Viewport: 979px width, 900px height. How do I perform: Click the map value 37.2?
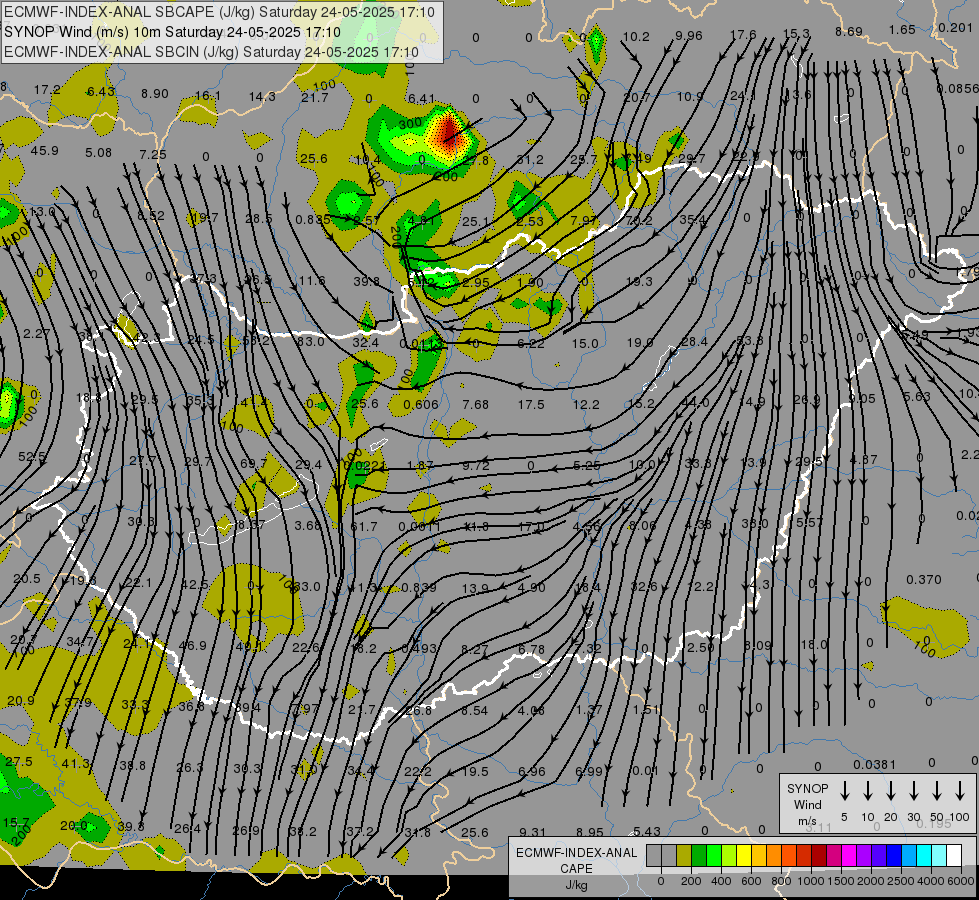pyautogui.click(x=360, y=831)
